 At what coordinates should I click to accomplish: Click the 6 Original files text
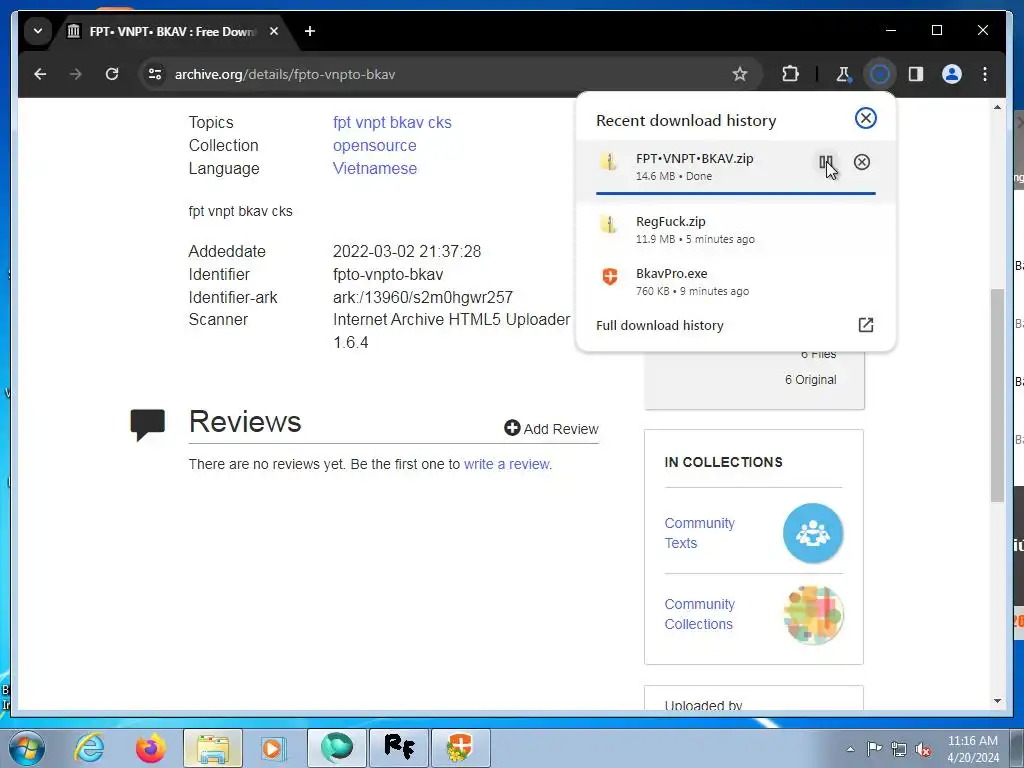[x=810, y=379]
